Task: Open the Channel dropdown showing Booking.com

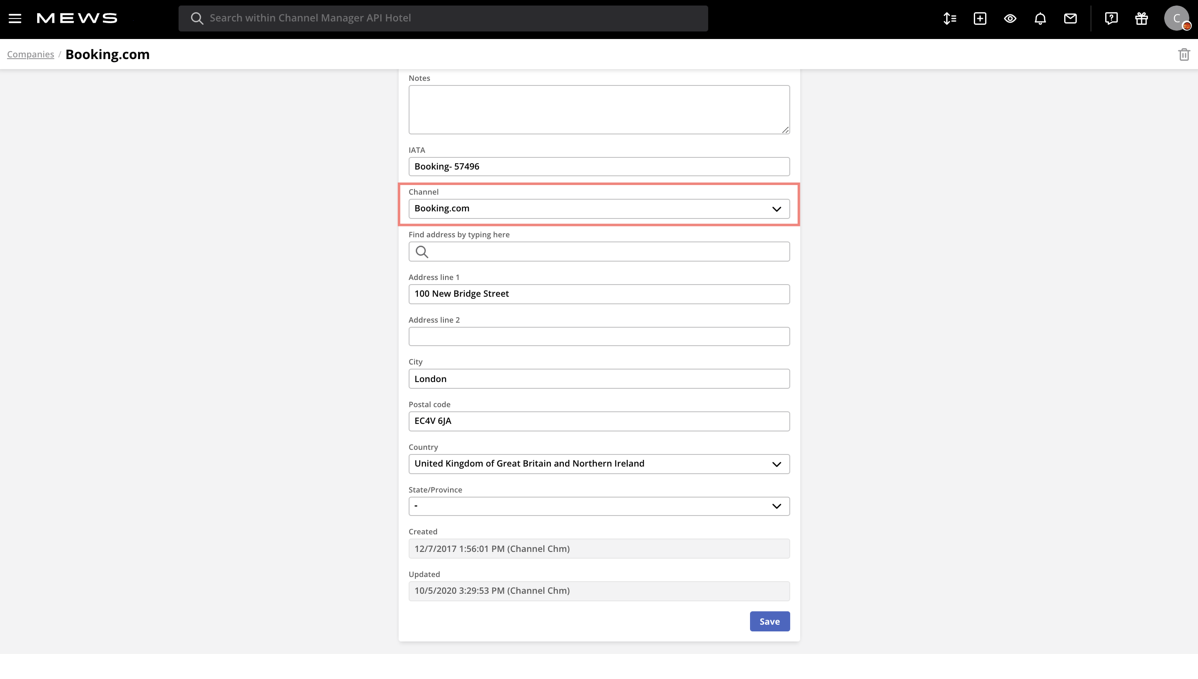Action: pos(598,208)
